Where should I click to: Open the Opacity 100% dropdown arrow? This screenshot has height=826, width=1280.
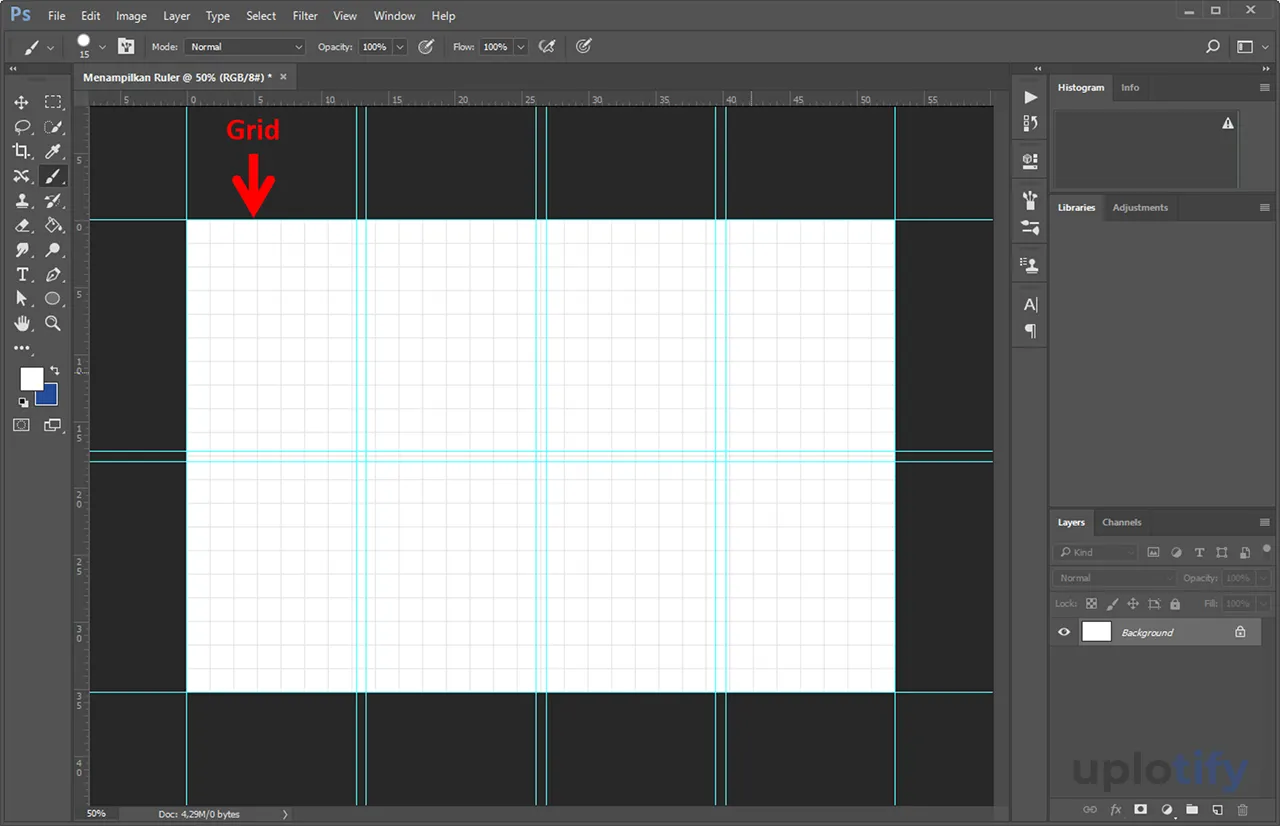pyautogui.click(x=400, y=47)
